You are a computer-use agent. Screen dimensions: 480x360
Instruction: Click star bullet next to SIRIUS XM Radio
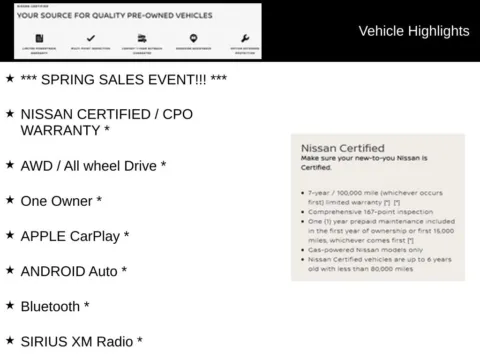point(10,340)
